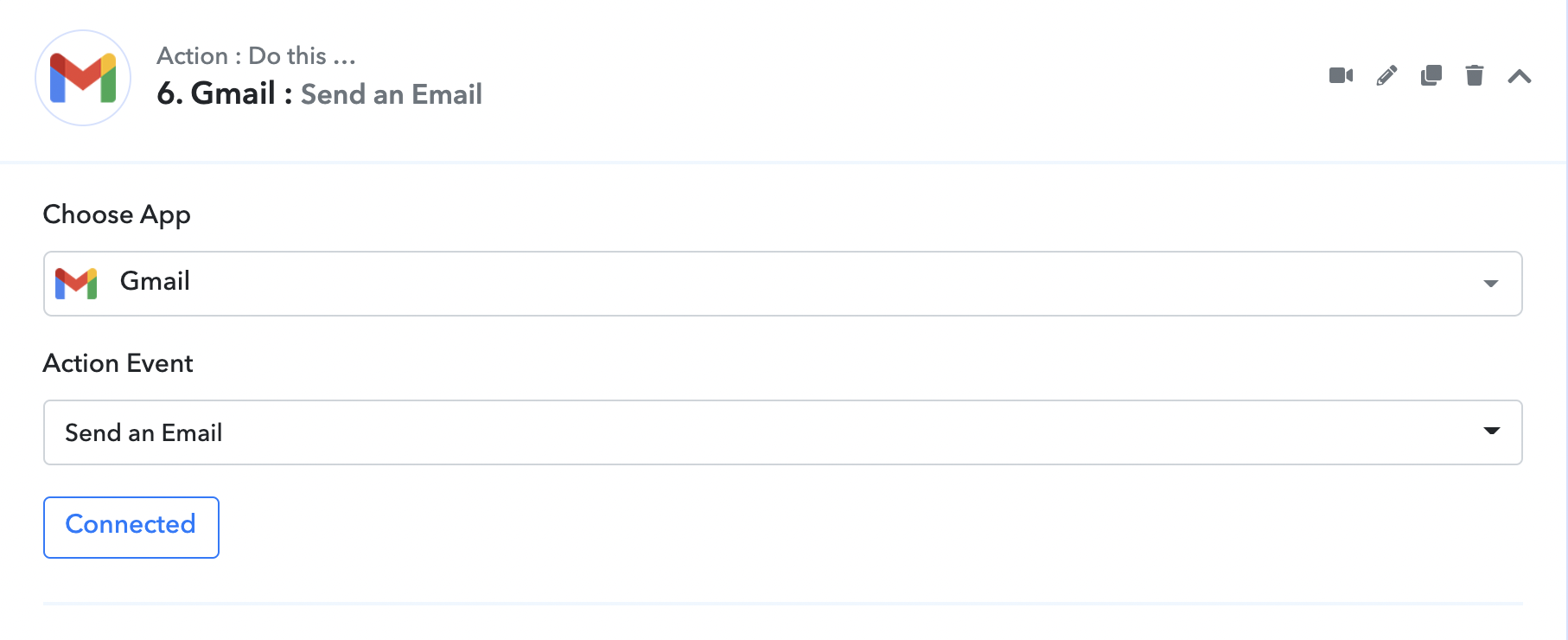
Task: Click the gray "Send an Email" header subtitle
Action: pos(391,94)
